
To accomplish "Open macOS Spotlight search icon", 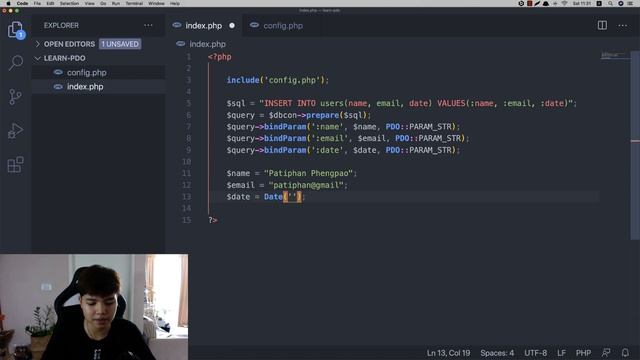I will coord(610,3).
